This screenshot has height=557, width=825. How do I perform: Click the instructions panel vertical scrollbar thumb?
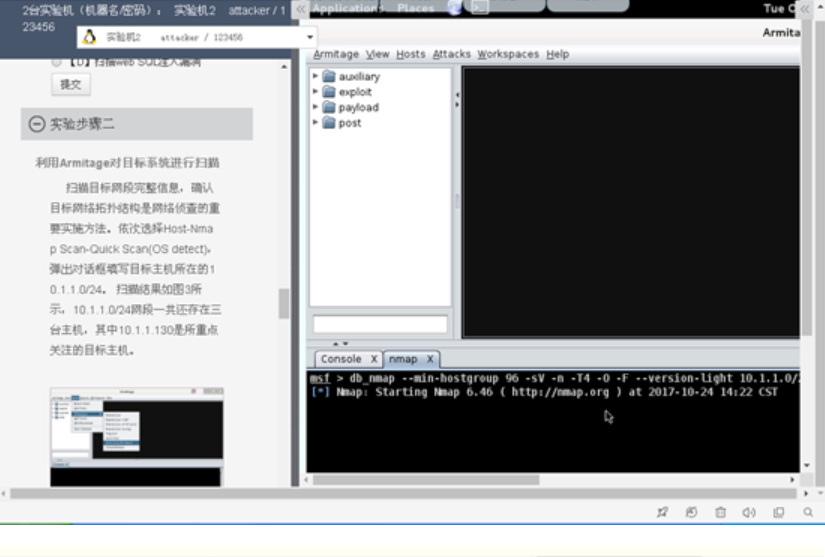coord(284,304)
